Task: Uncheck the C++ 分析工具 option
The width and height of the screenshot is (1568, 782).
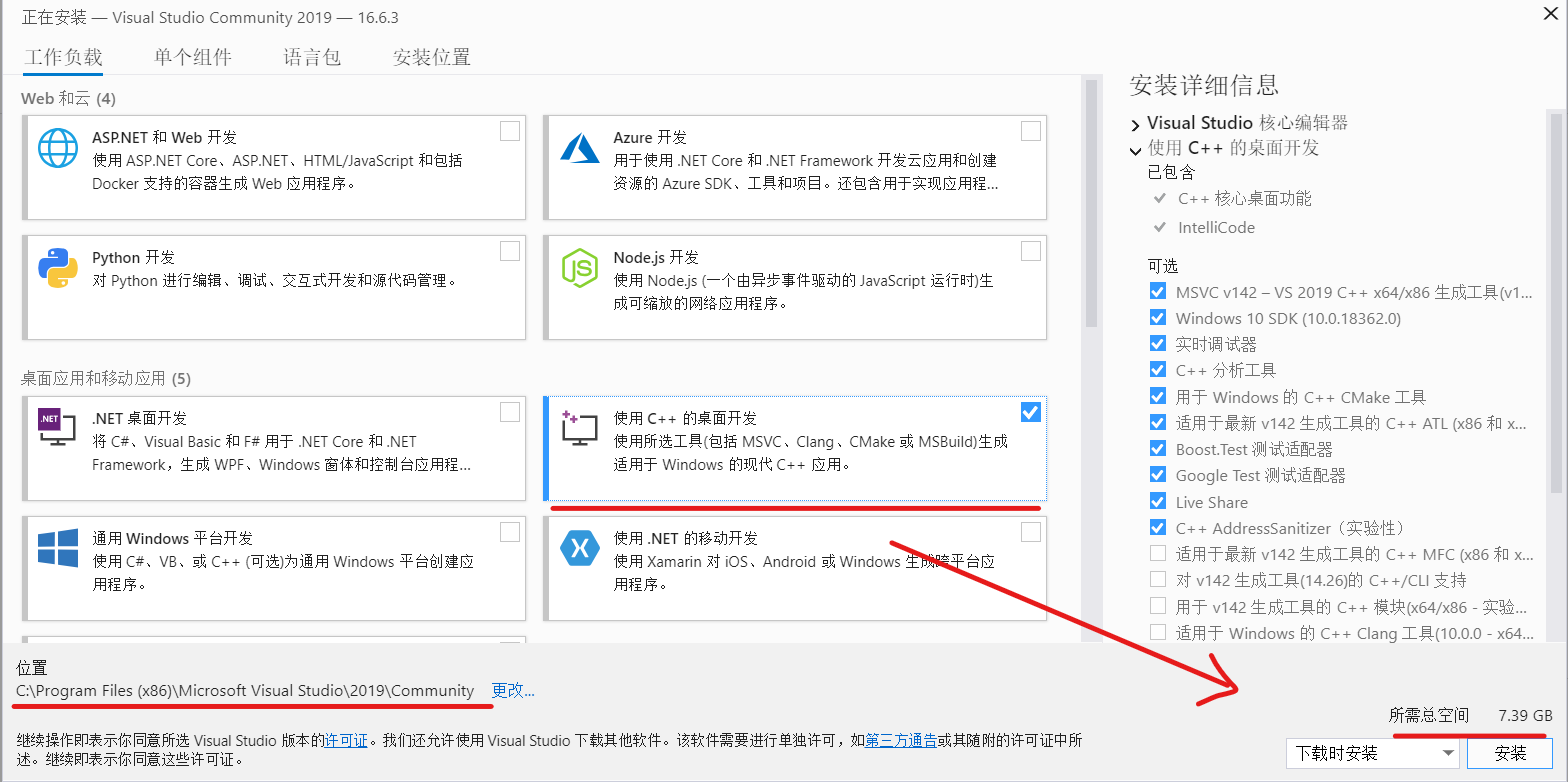Action: pos(1158,370)
